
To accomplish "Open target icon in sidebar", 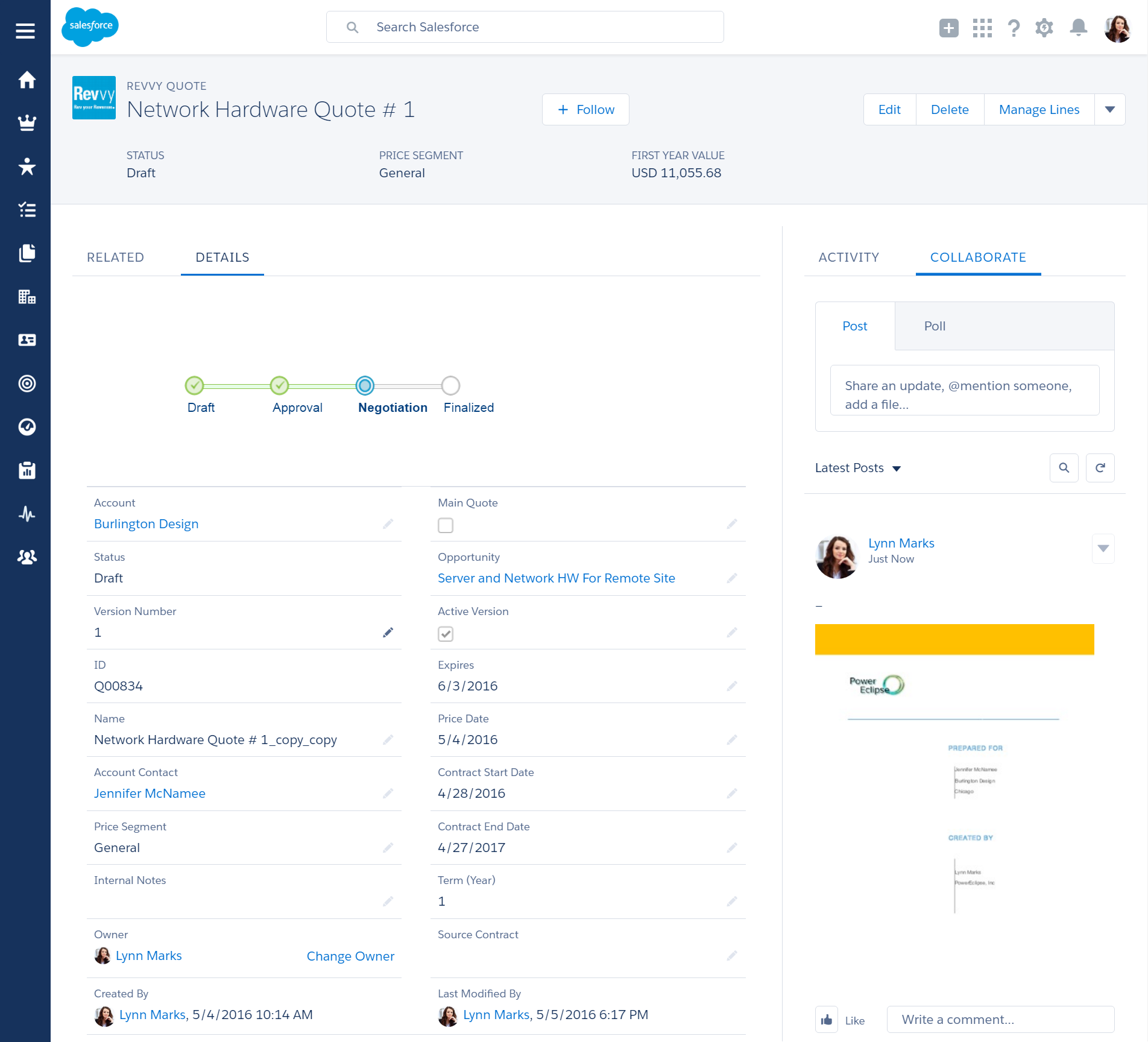I will coord(27,384).
